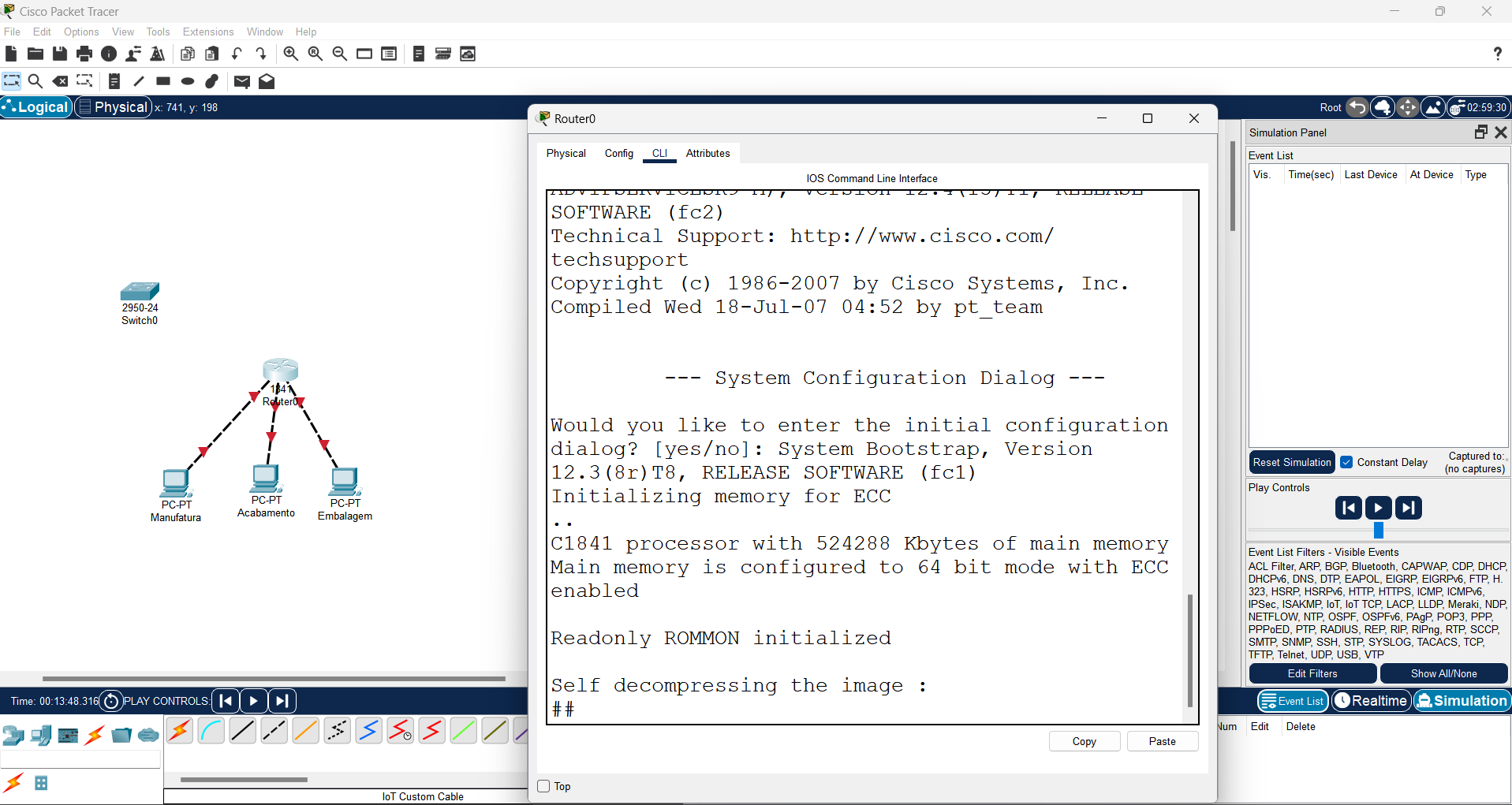Select the Delete tool
The image size is (1512, 805).
pyautogui.click(x=60, y=81)
